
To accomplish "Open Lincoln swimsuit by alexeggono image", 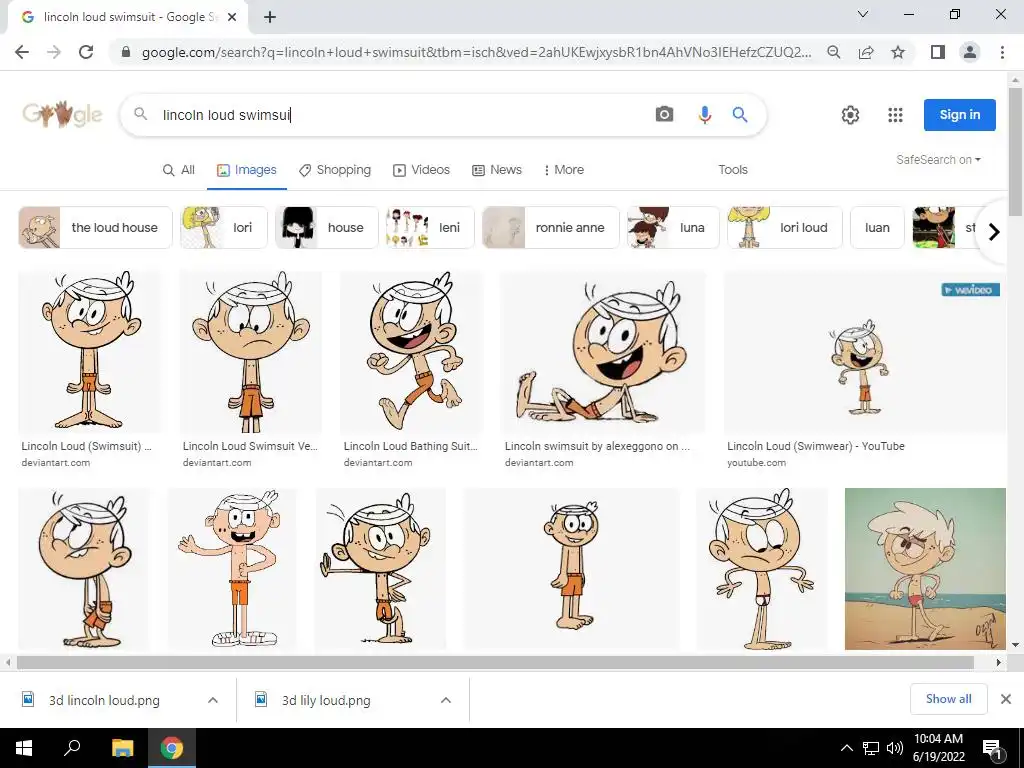I will [603, 351].
